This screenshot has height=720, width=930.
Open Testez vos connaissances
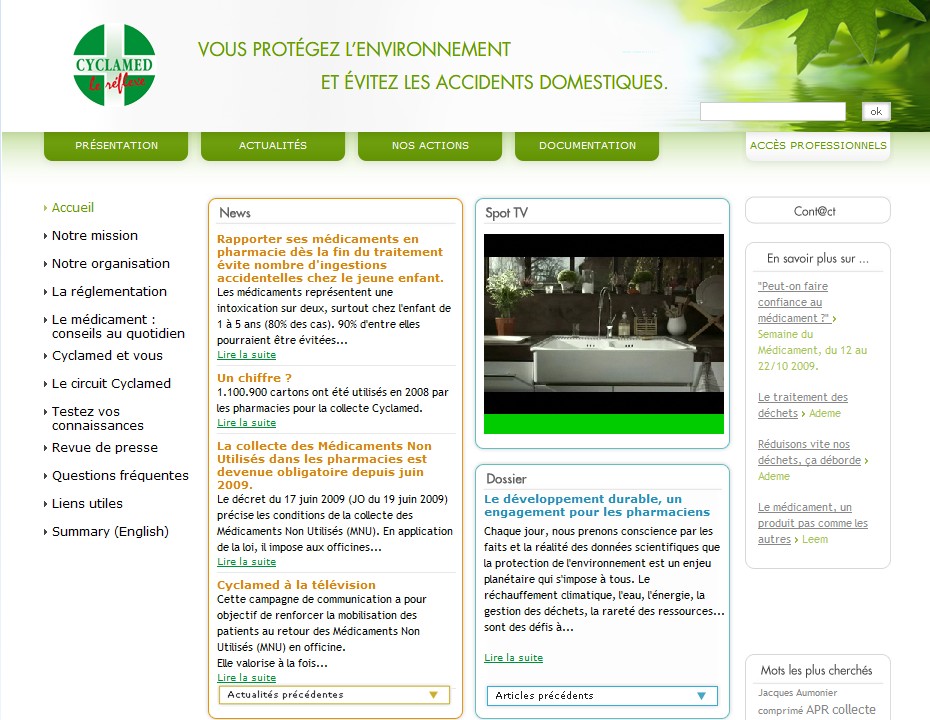coord(97,418)
